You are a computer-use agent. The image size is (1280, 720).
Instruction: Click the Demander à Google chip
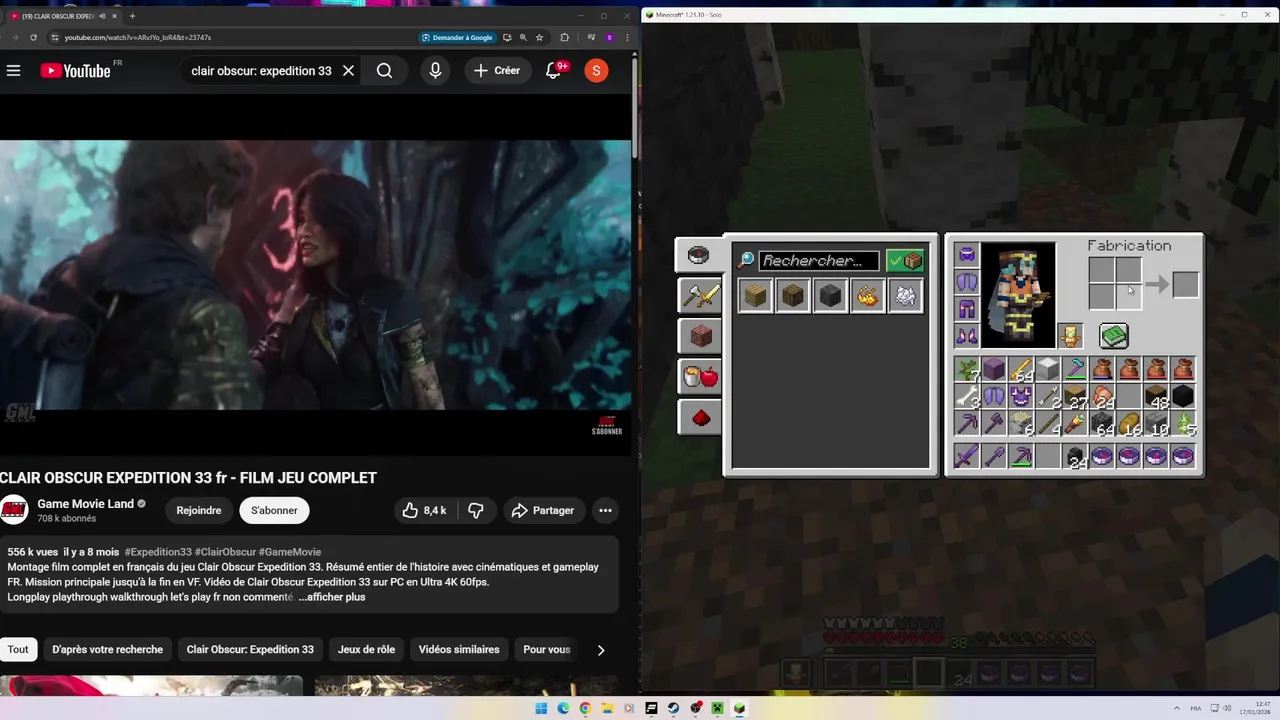[x=457, y=37]
